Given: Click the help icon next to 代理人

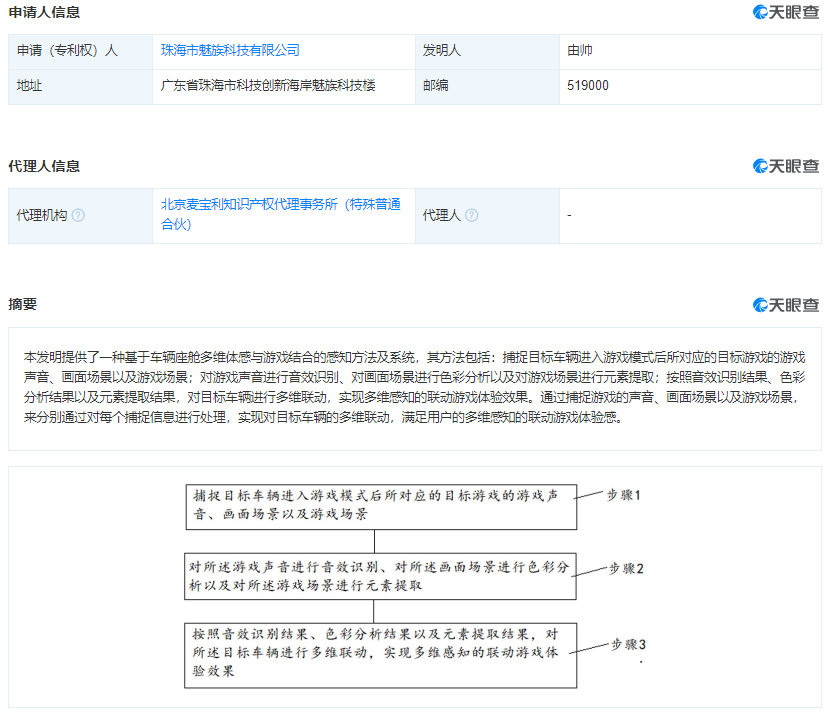Looking at the screenshot, I should tap(472, 215).
